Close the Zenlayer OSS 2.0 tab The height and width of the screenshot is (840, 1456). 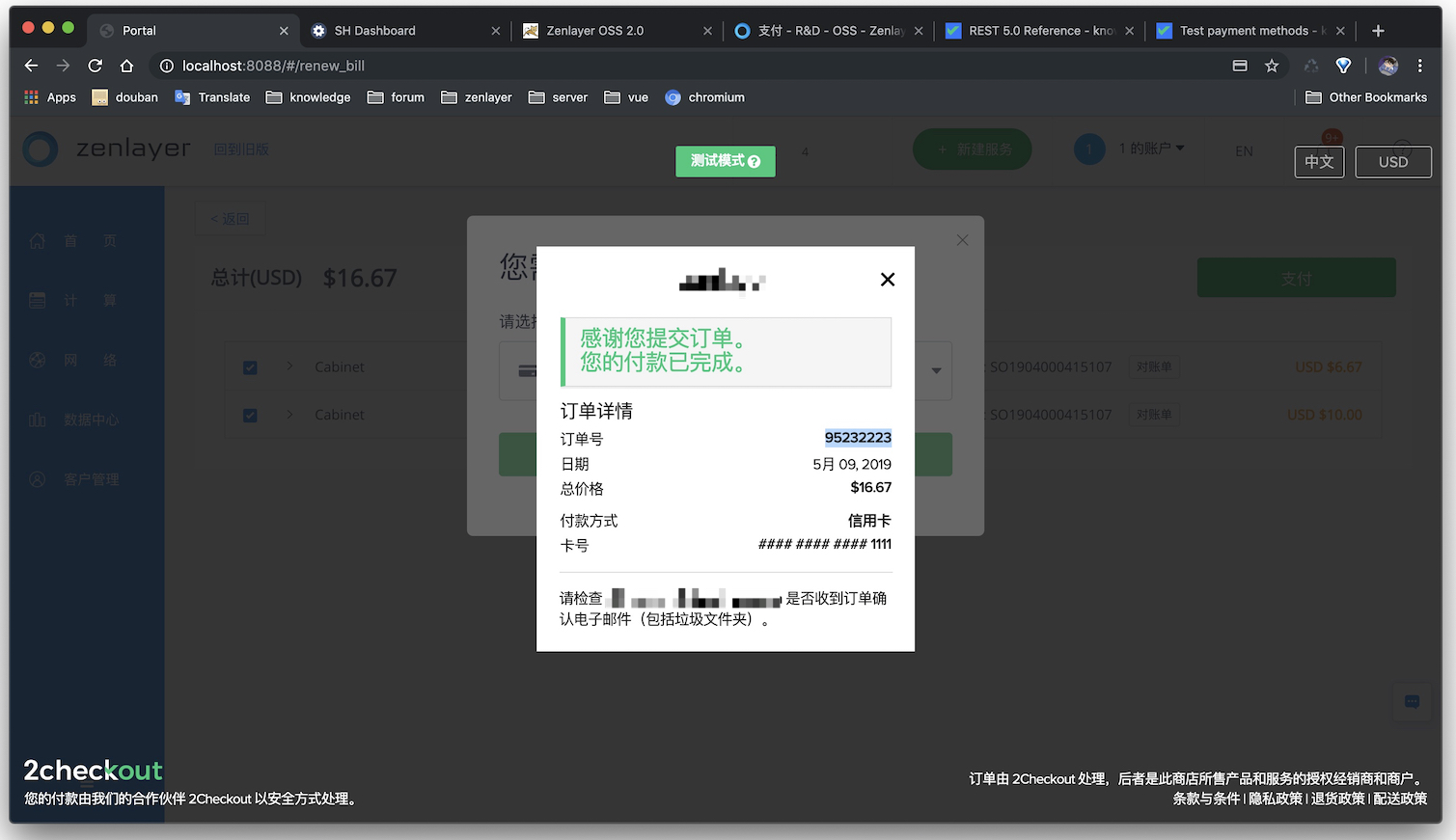pos(707,31)
